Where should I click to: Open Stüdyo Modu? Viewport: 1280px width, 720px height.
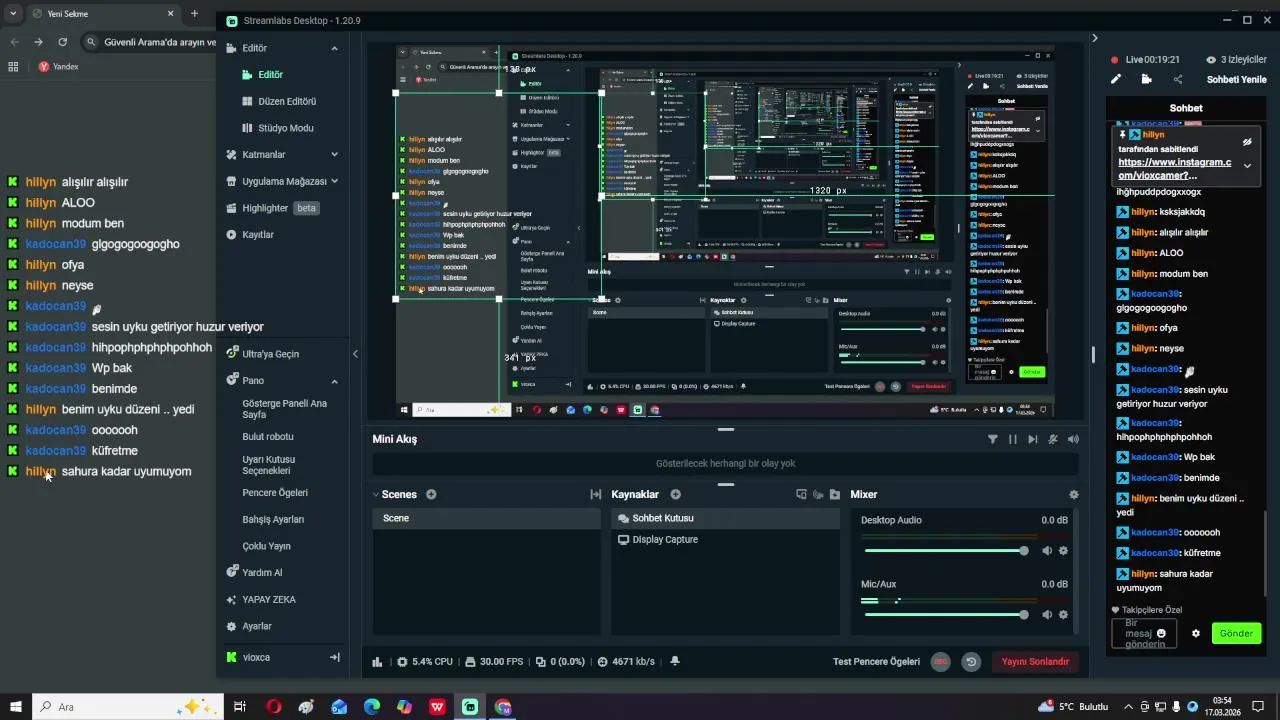point(285,128)
